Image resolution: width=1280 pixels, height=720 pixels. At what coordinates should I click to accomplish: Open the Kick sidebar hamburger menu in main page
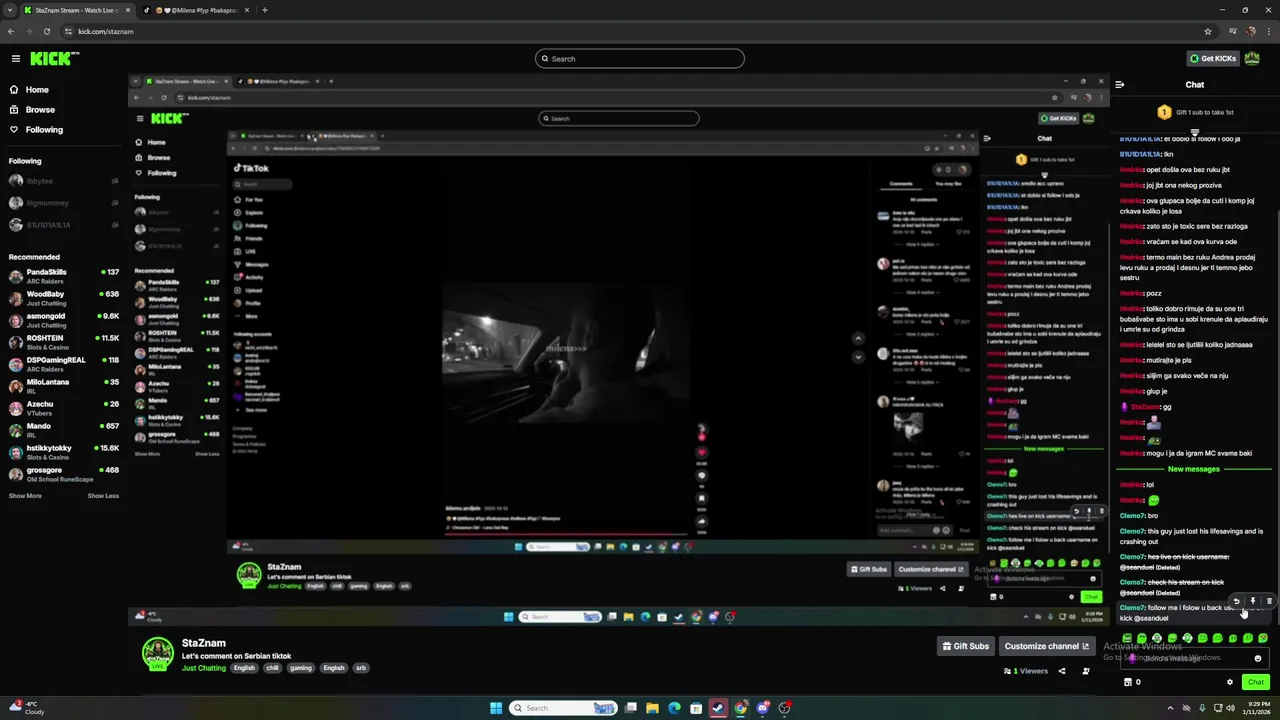click(x=15, y=59)
